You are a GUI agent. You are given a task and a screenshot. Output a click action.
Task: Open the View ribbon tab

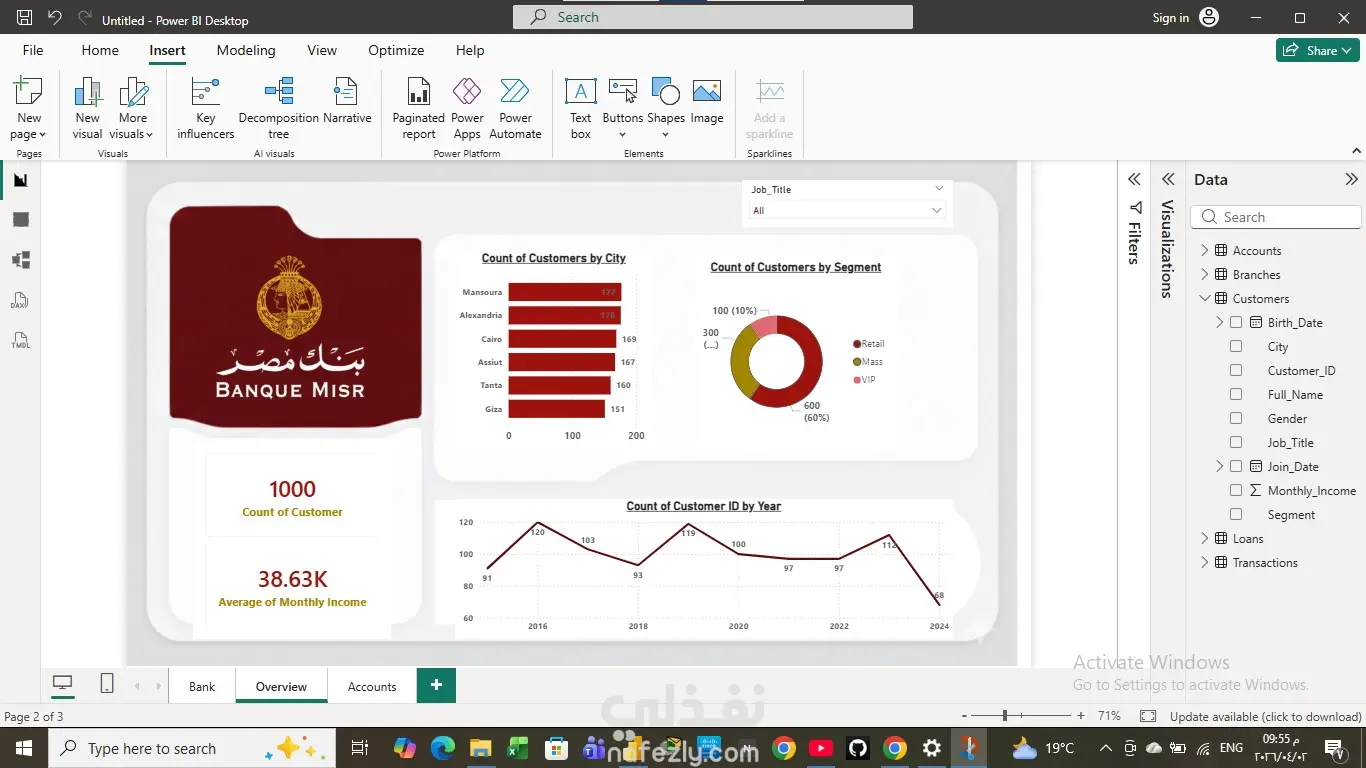point(322,50)
